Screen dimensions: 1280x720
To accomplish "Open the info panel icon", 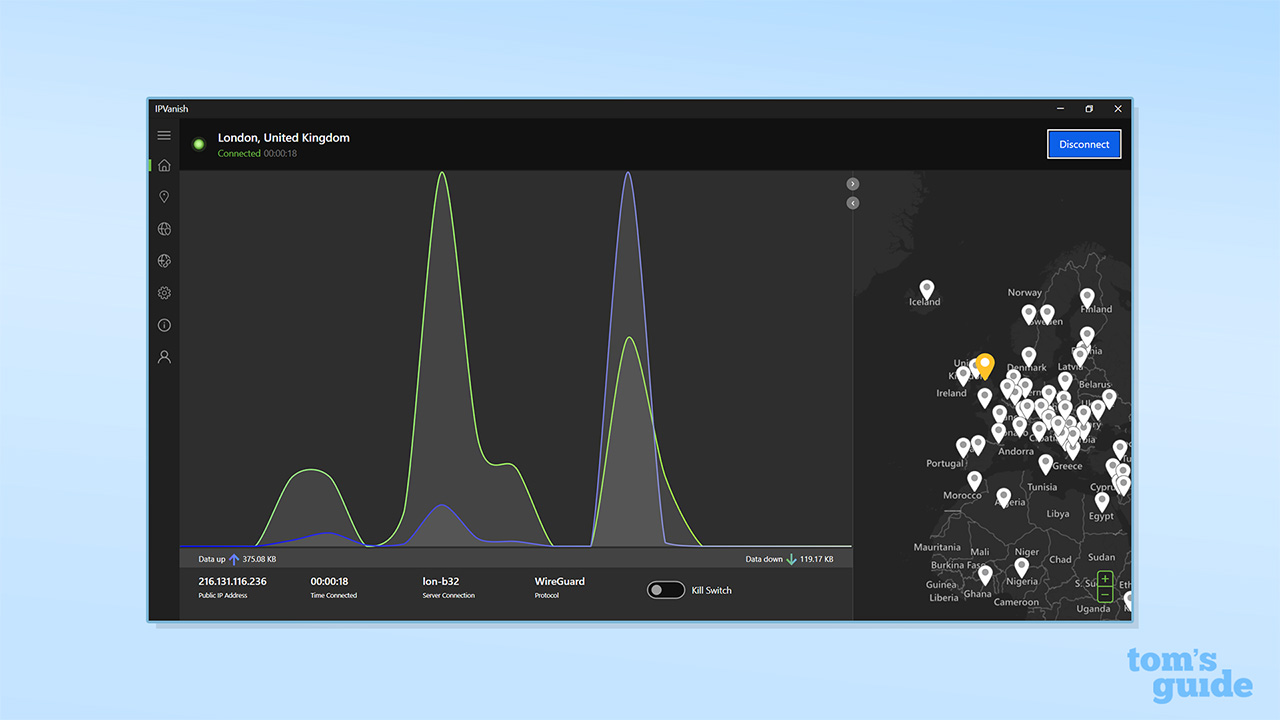I will [x=164, y=325].
